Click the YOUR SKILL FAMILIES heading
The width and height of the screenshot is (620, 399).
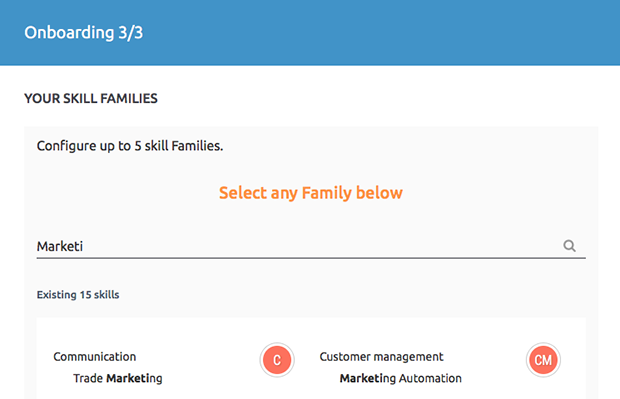pos(91,98)
